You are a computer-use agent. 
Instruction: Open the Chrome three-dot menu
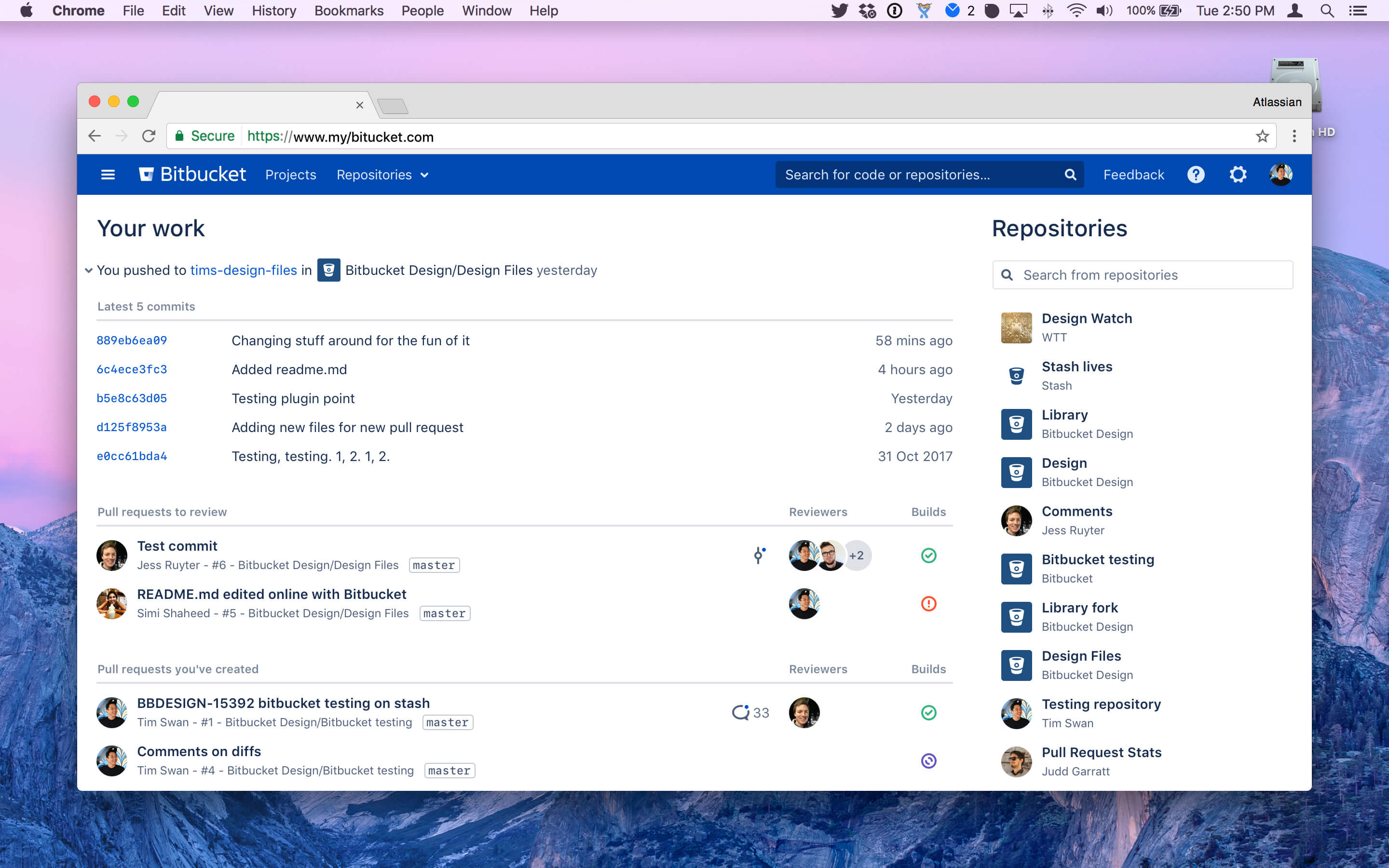(x=1294, y=136)
